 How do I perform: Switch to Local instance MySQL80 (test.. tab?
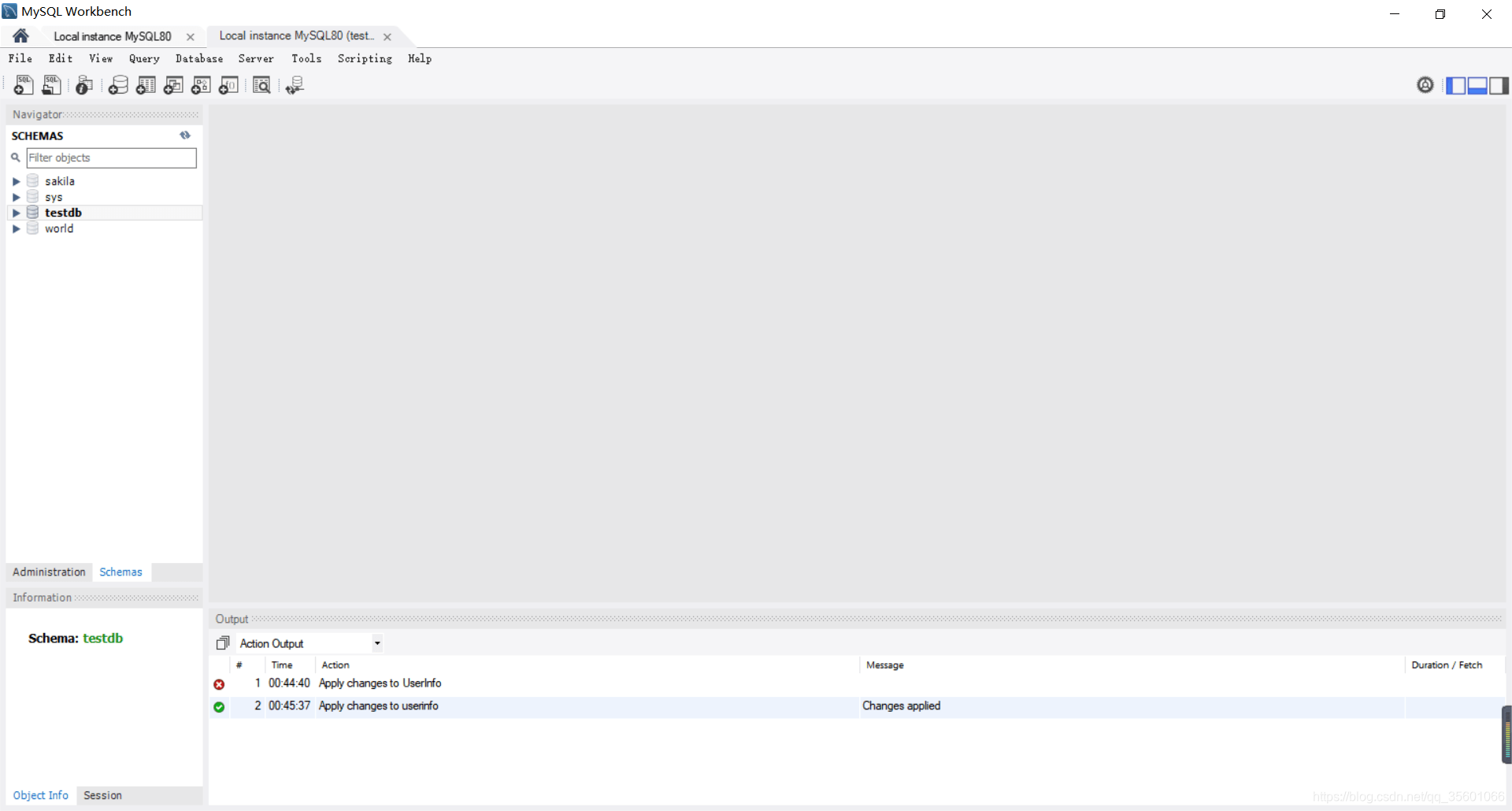point(296,36)
